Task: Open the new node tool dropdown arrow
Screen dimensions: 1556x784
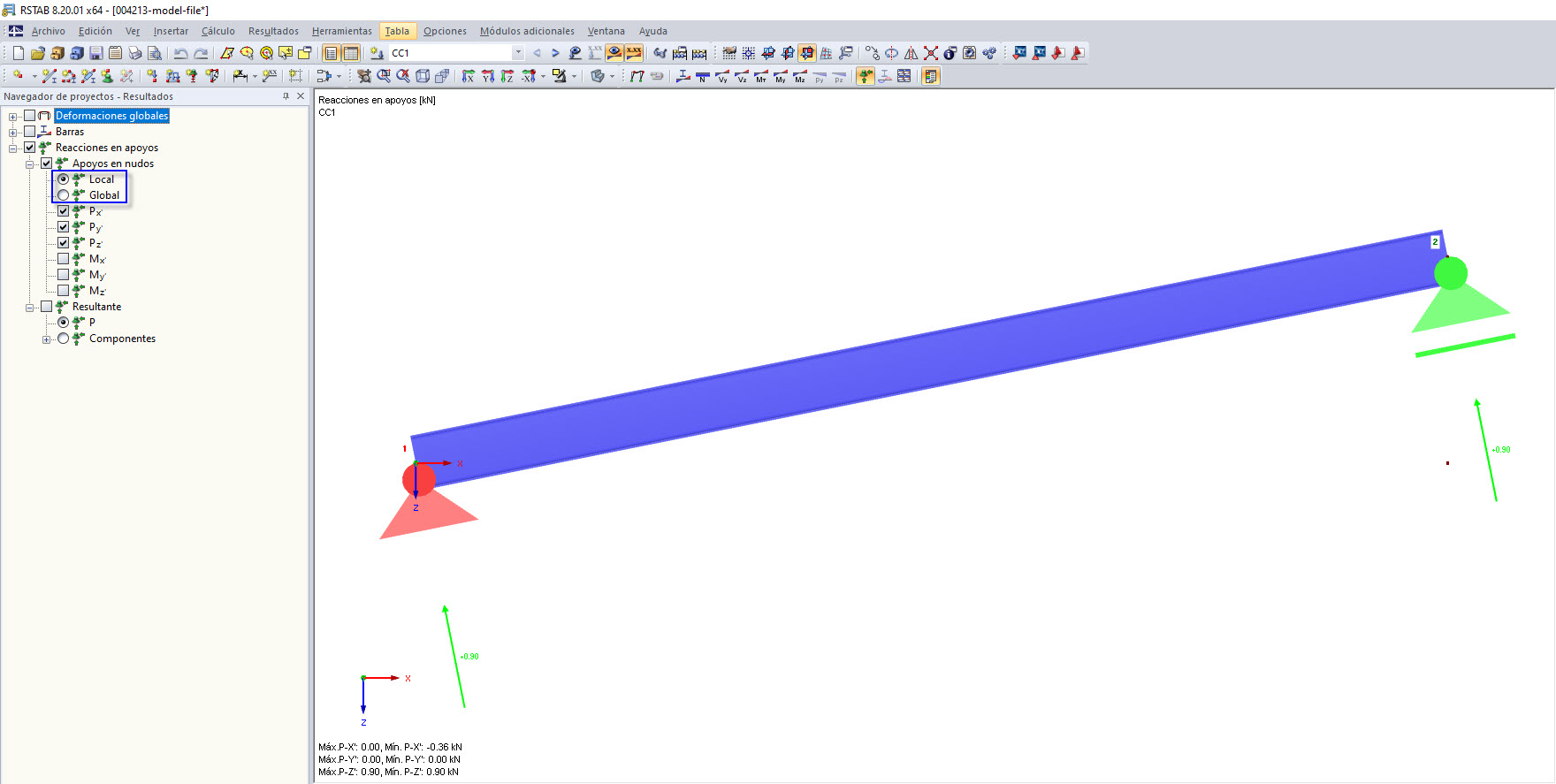Action: 34,77
